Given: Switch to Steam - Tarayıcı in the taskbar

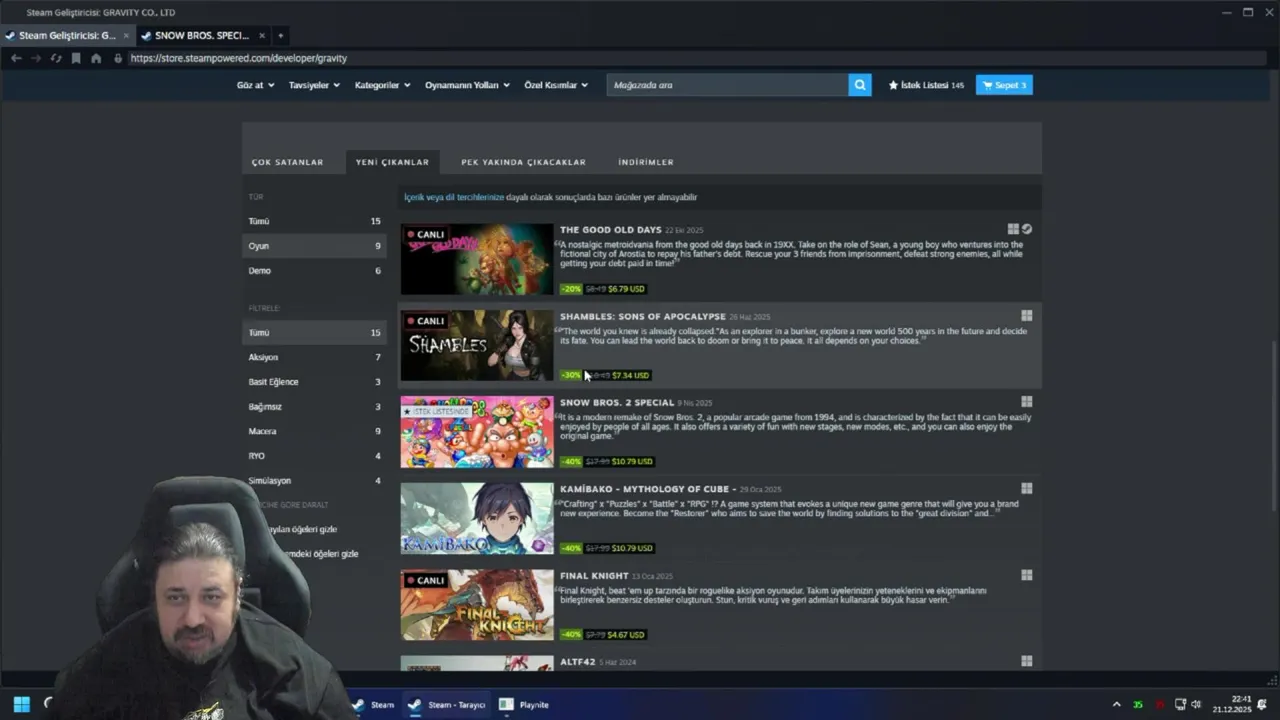Looking at the screenshot, I should tap(446, 704).
